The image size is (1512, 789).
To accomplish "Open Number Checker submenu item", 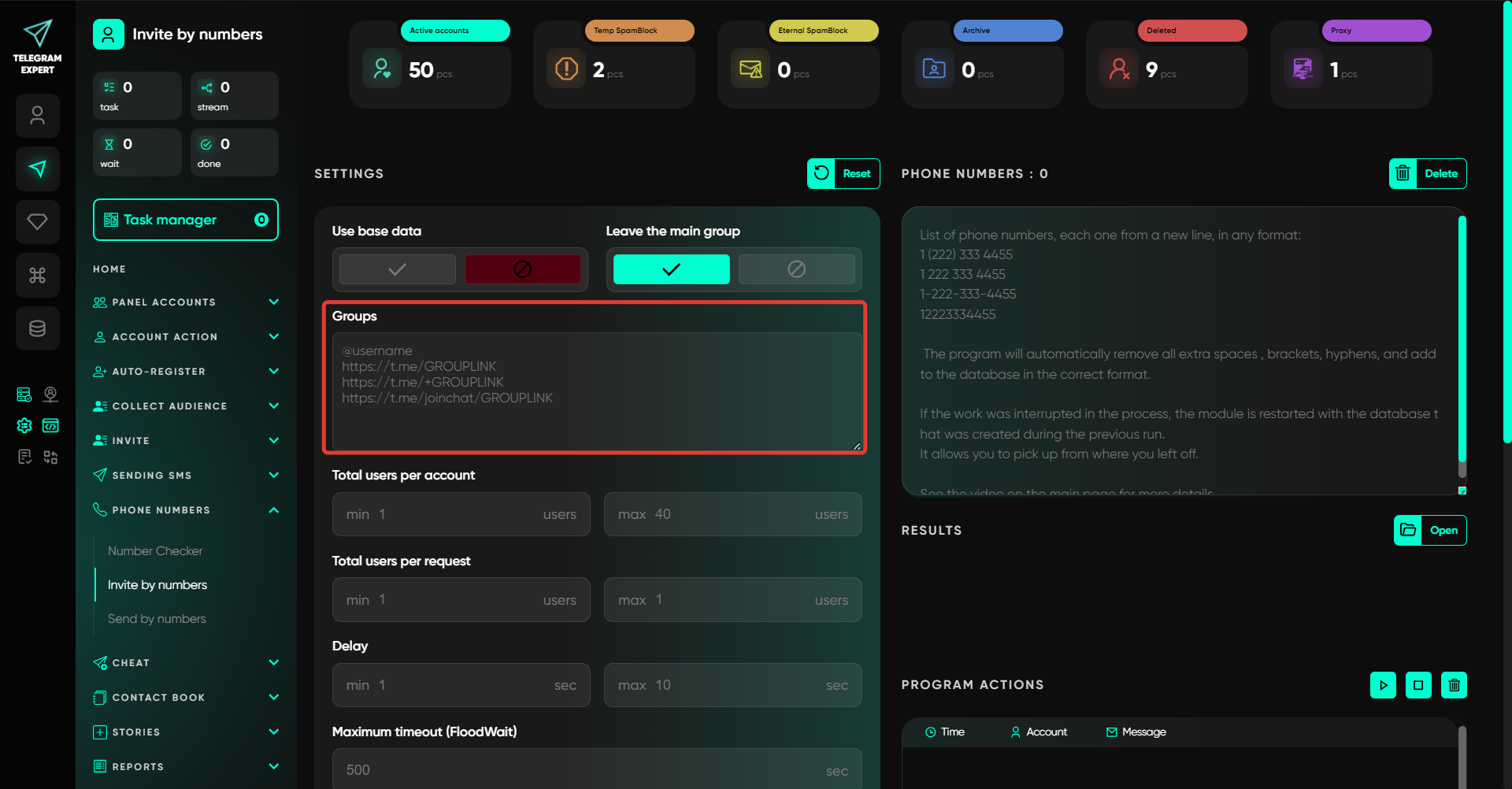I will [x=155, y=551].
